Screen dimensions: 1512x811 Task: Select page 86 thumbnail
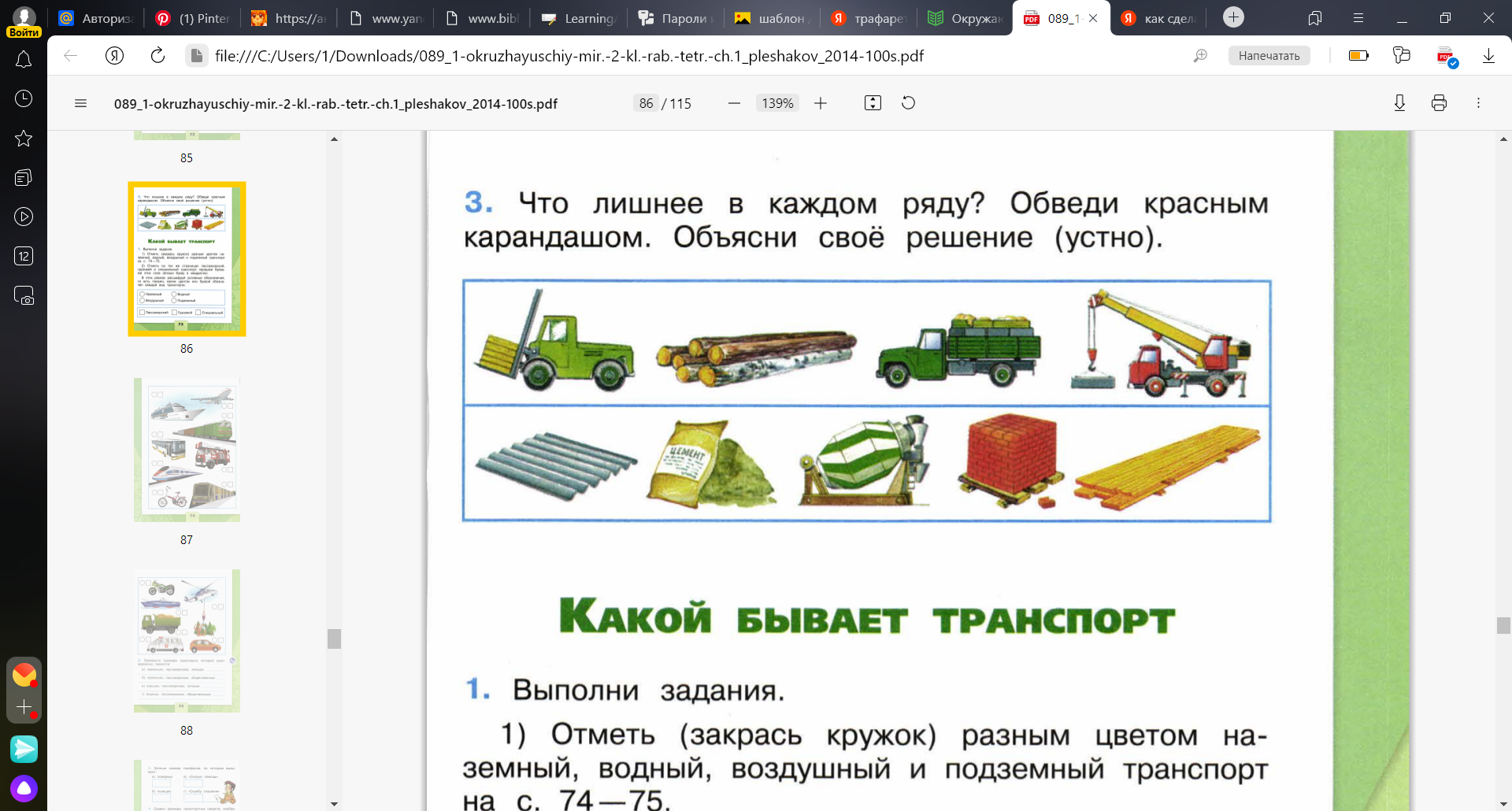click(x=187, y=259)
